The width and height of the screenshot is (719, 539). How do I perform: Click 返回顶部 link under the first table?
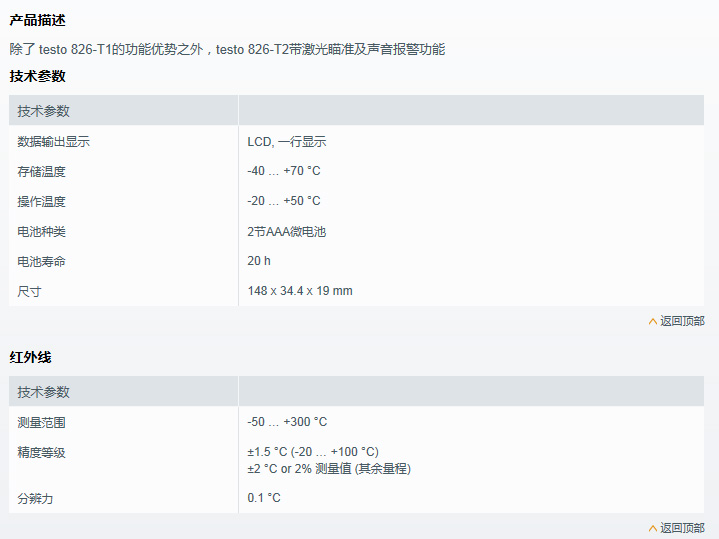pos(682,322)
